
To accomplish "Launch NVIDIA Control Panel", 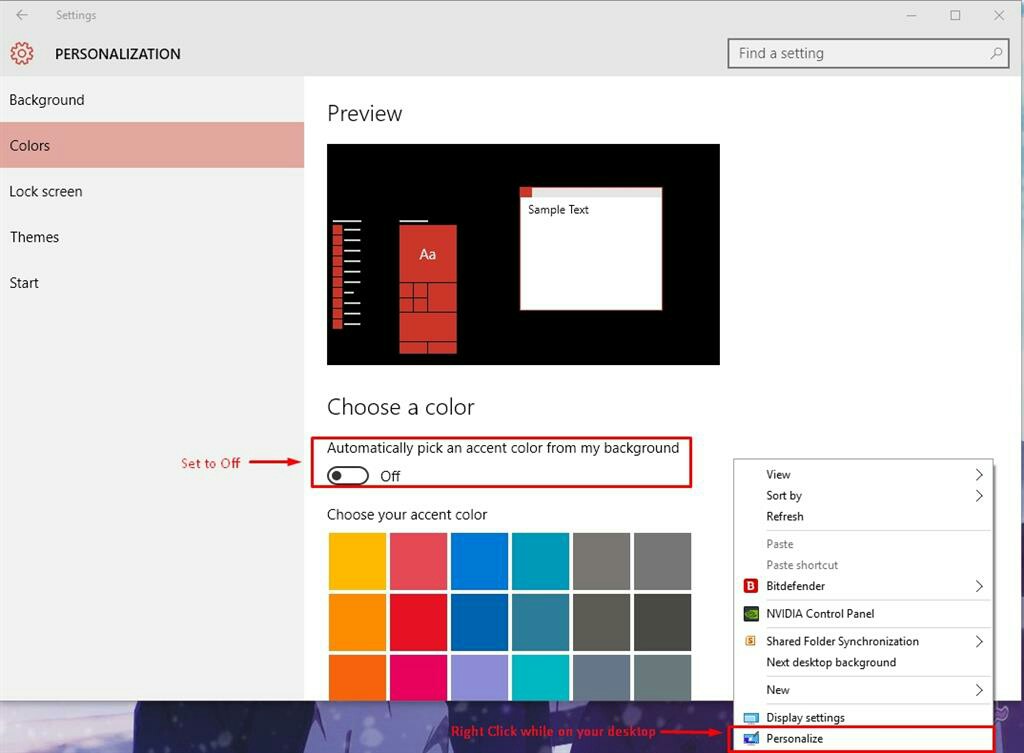I will click(x=822, y=613).
